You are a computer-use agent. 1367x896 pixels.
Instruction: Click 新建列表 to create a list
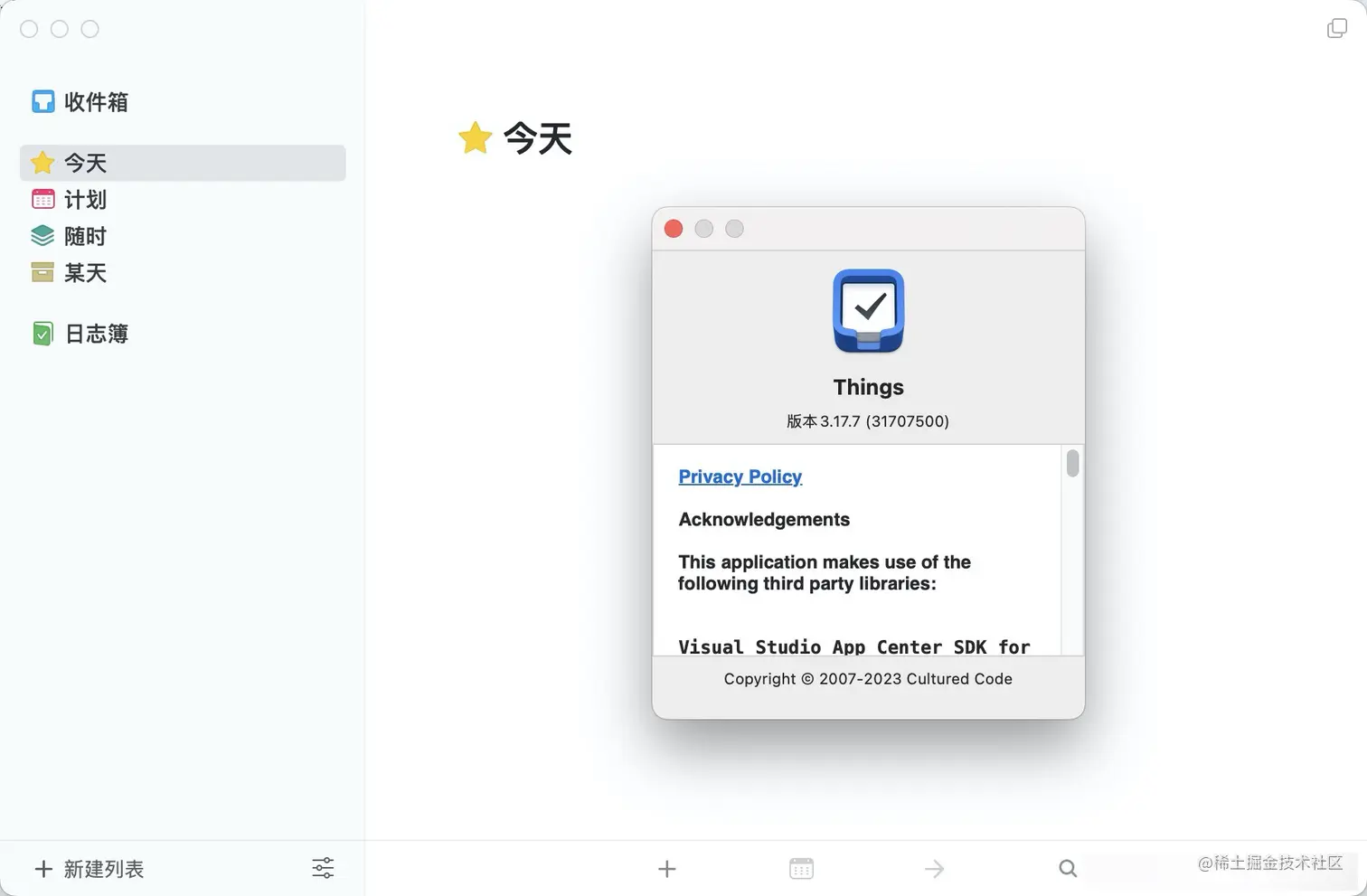[x=90, y=869]
